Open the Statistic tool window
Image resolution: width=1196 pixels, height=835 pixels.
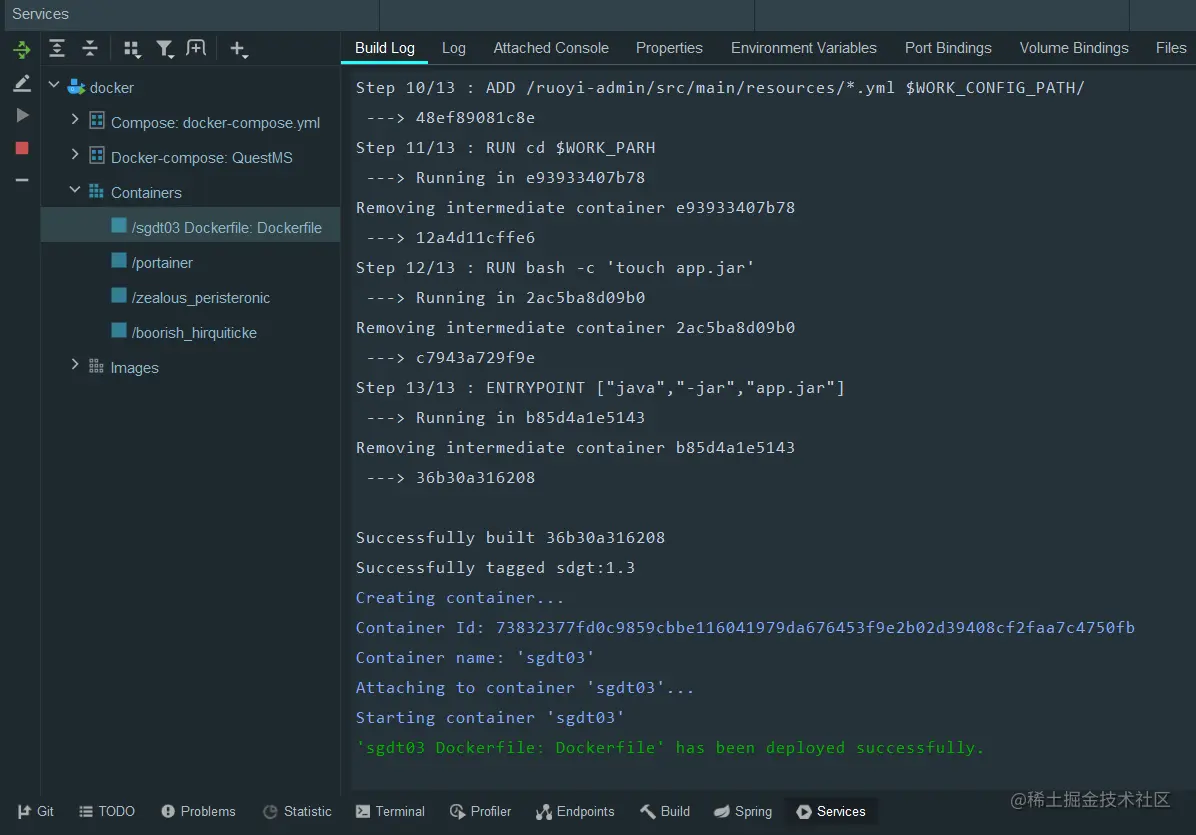[297, 811]
